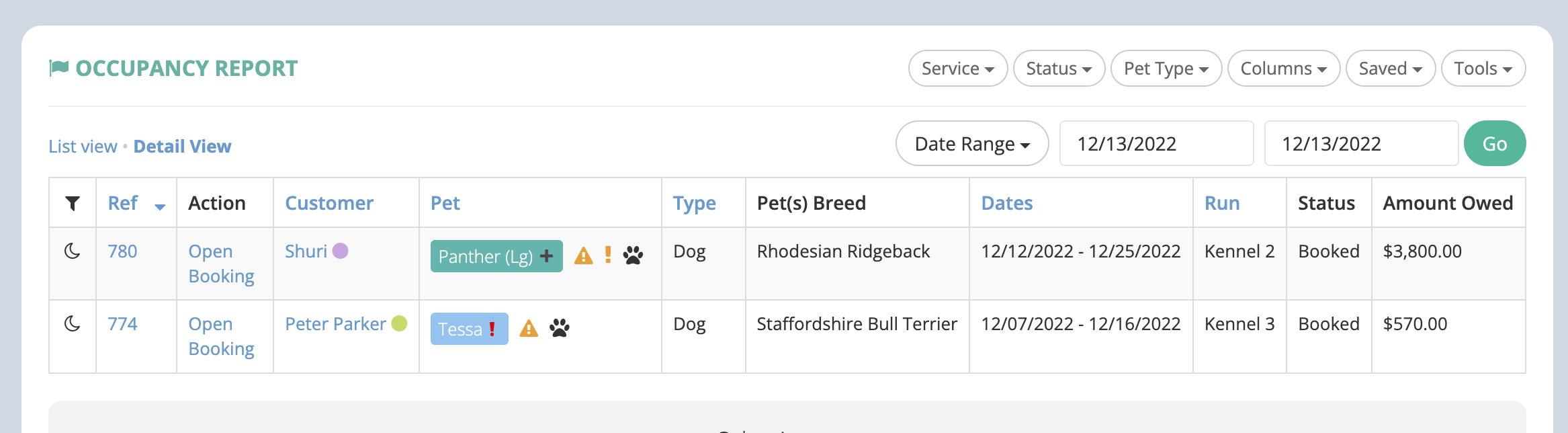Click the start date input field
1568x433 pixels.
[1156, 144]
